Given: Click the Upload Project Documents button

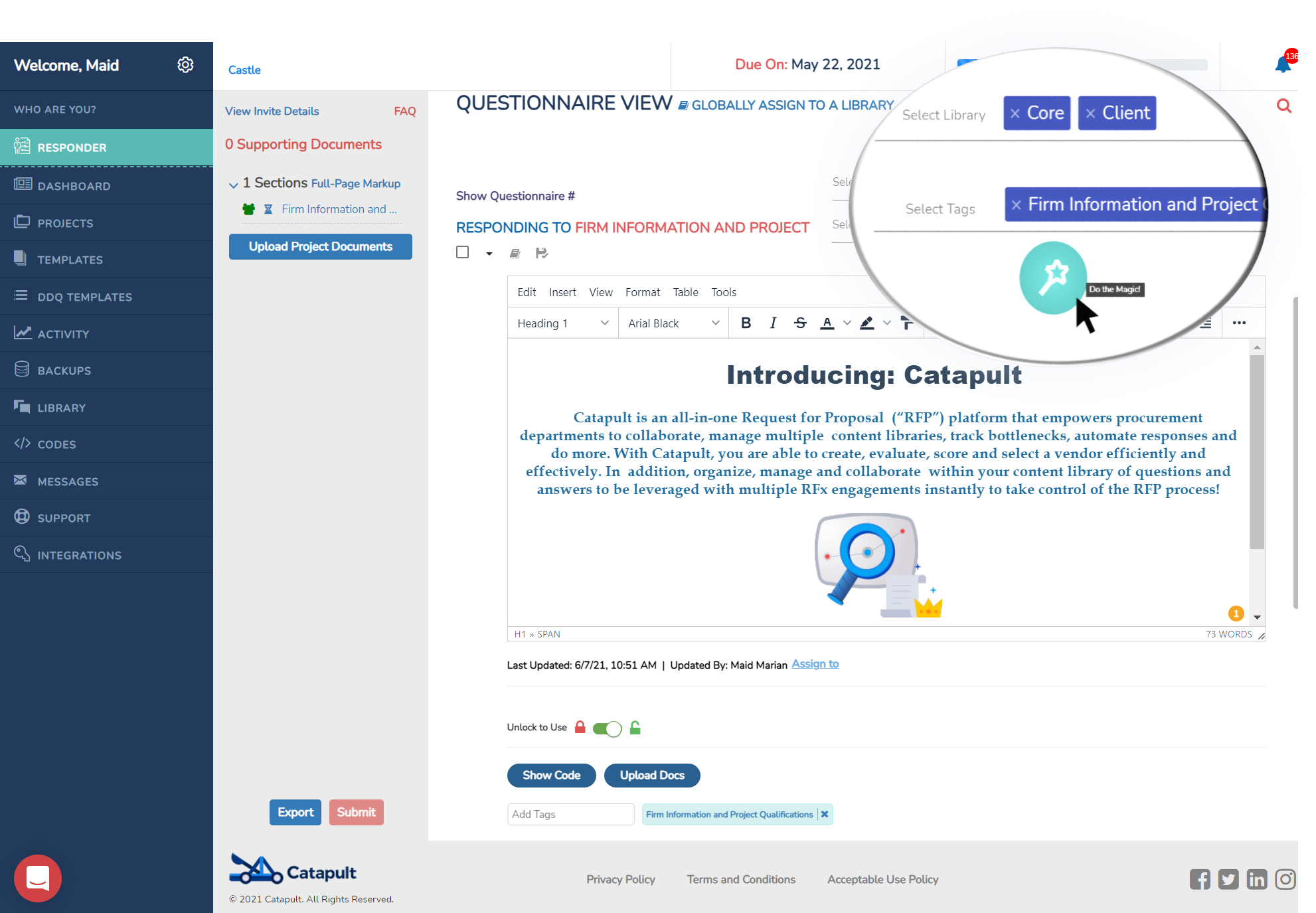Looking at the screenshot, I should click(320, 246).
